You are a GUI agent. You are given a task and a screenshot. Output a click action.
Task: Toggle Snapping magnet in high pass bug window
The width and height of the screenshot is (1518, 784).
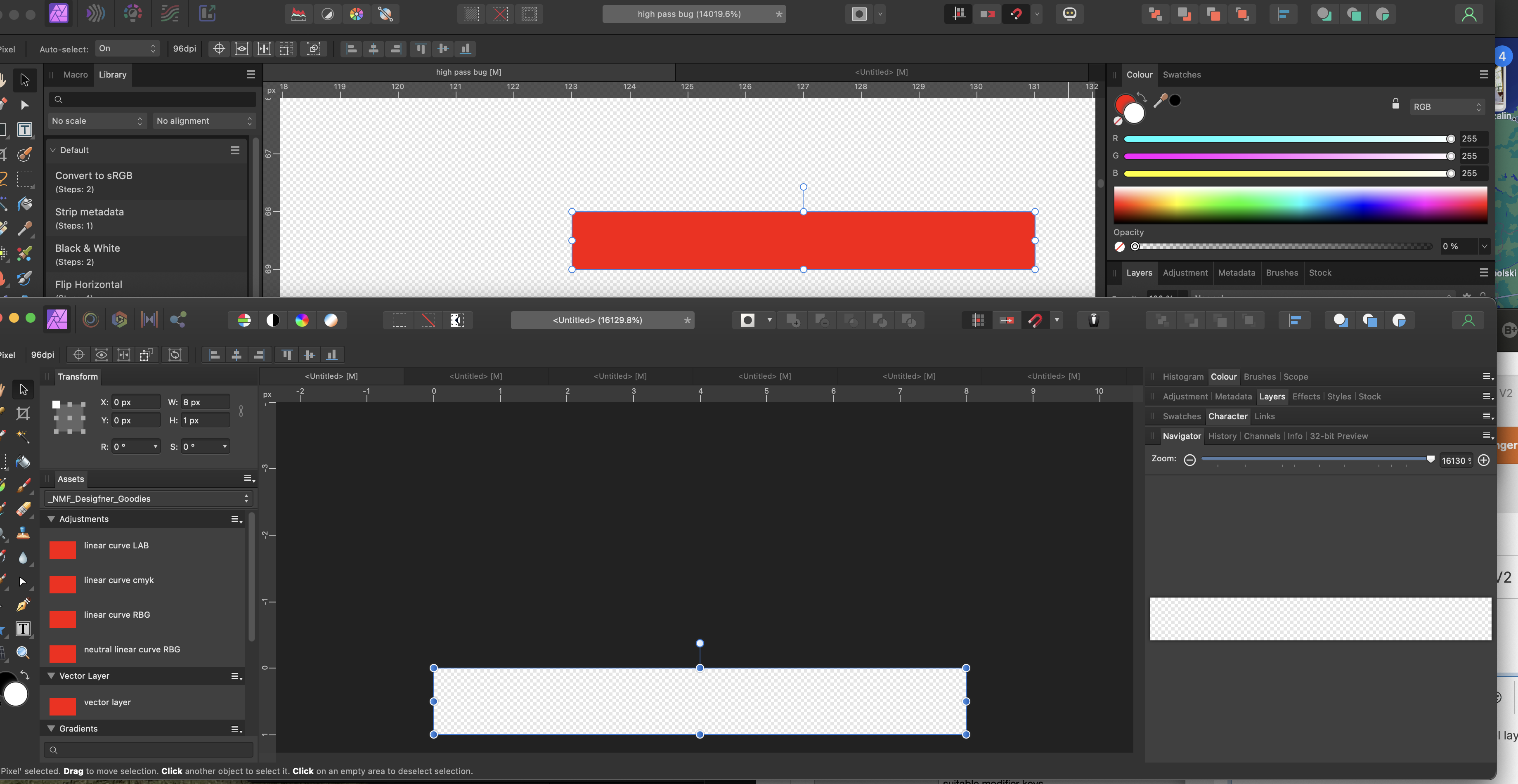(1017, 14)
